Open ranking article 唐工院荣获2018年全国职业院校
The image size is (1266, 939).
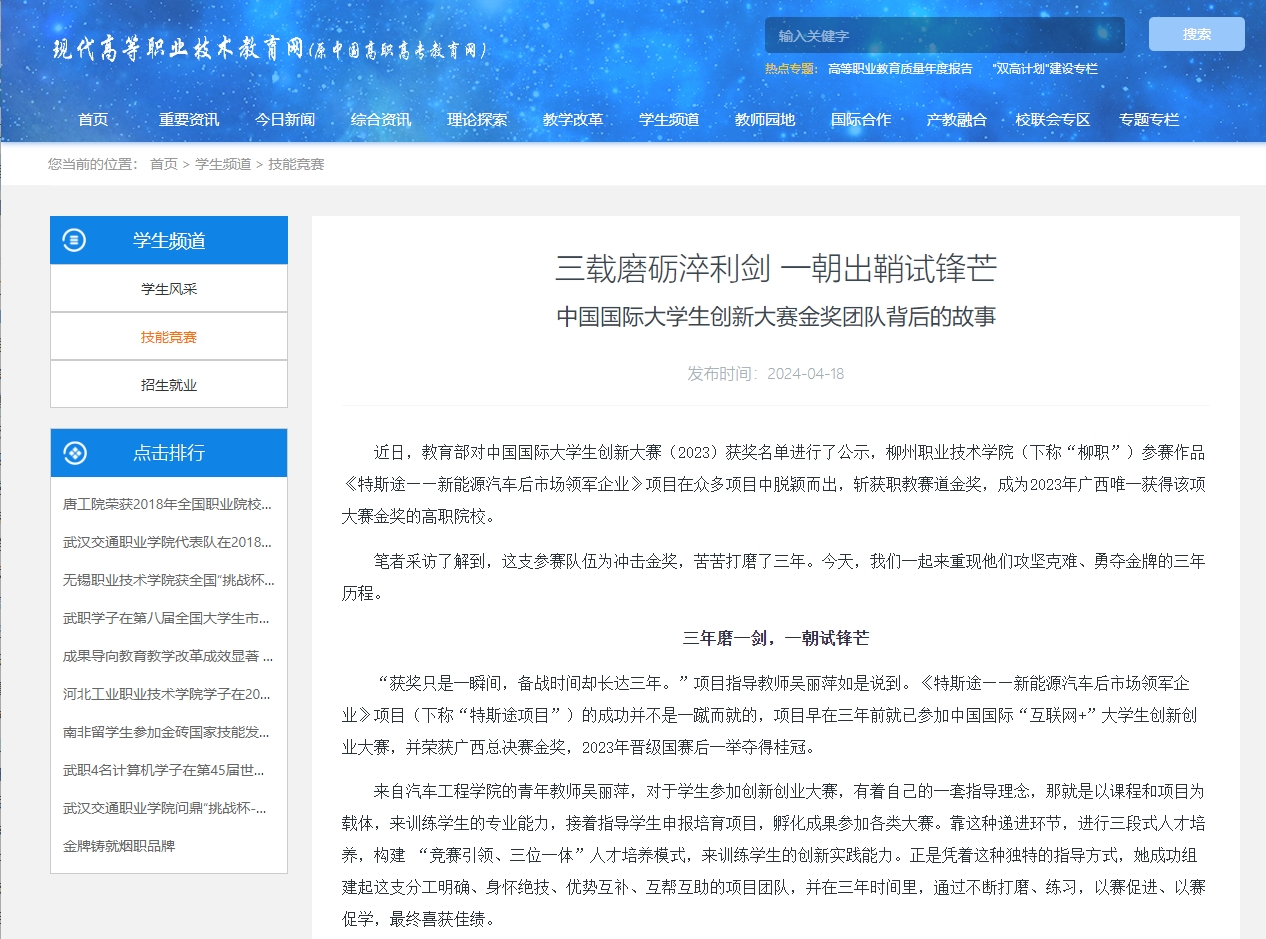click(x=168, y=504)
